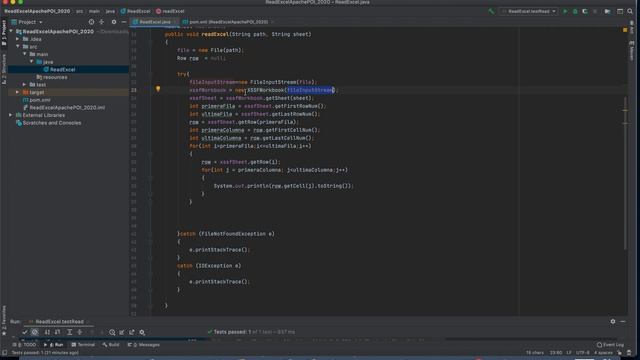Collapse the src folder arrow

tap(18, 47)
